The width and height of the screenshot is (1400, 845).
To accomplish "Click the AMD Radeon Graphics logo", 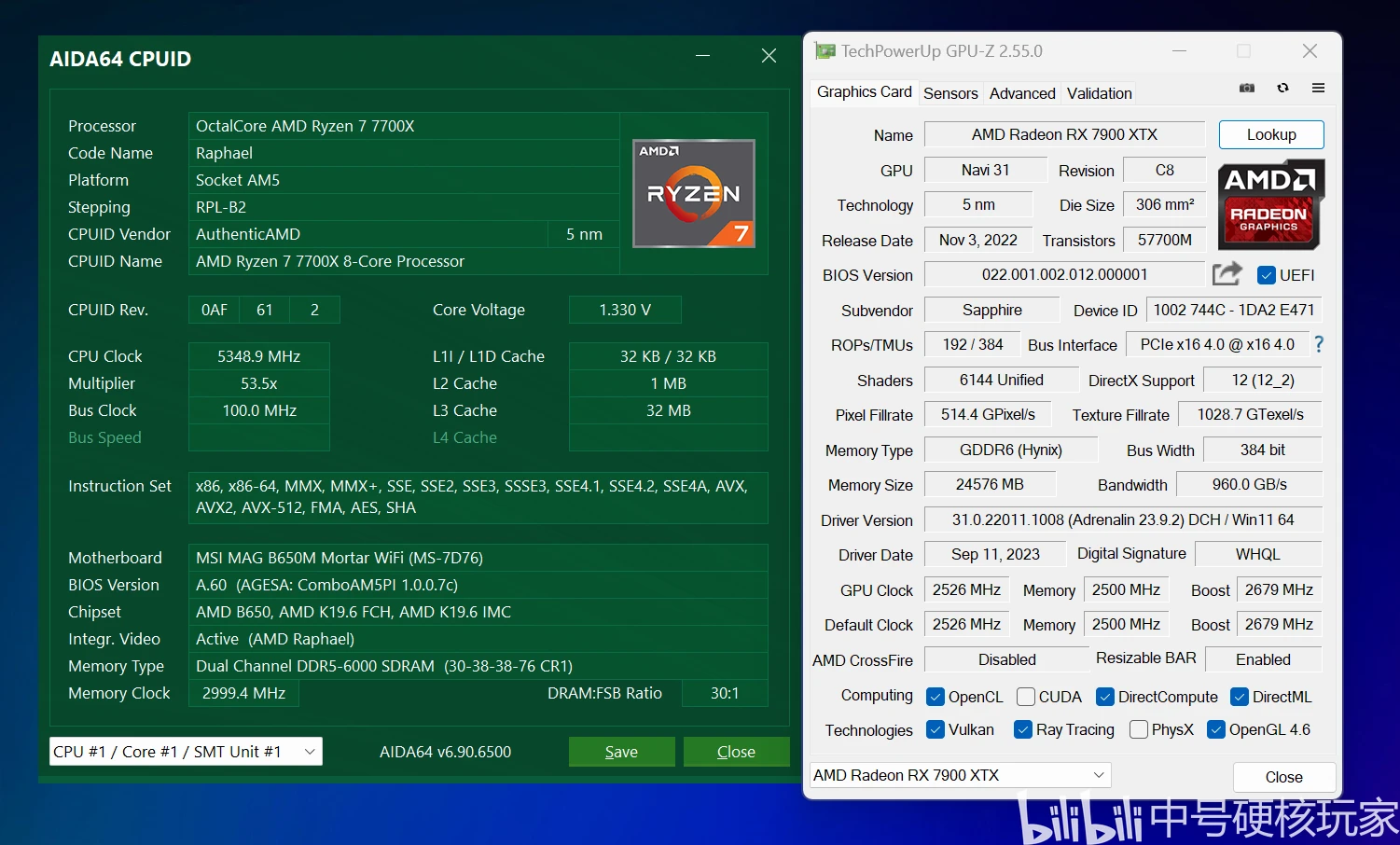I will (1271, 204).
